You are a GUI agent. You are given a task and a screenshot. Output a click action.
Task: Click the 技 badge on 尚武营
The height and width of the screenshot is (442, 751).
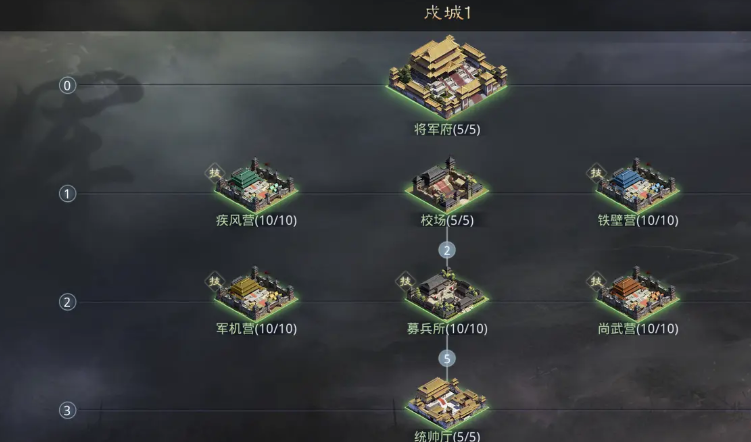596,281
